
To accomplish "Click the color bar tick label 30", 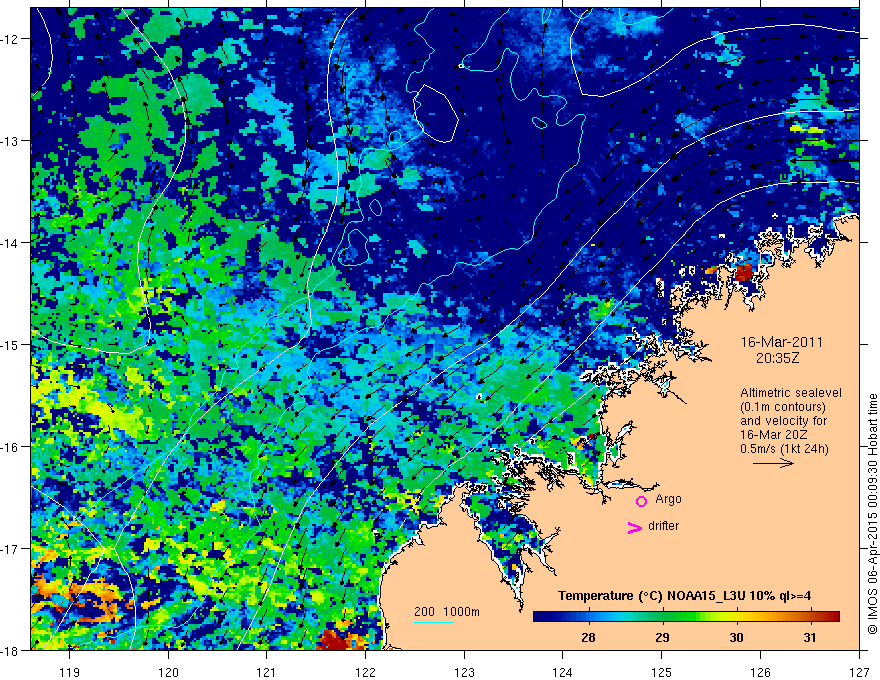I will click(x=736, y=638).
